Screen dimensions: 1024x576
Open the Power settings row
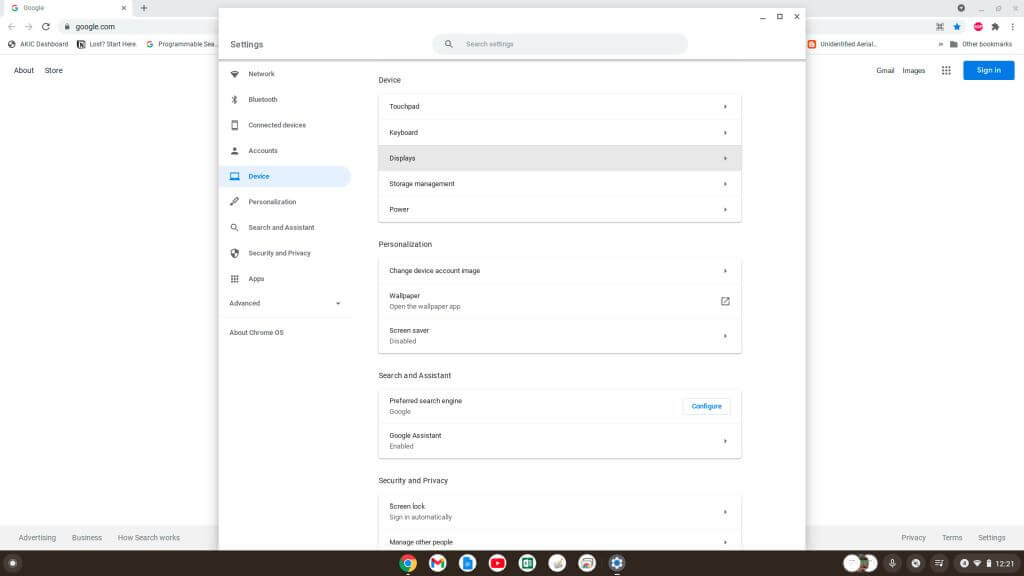[x=560, y=210]
